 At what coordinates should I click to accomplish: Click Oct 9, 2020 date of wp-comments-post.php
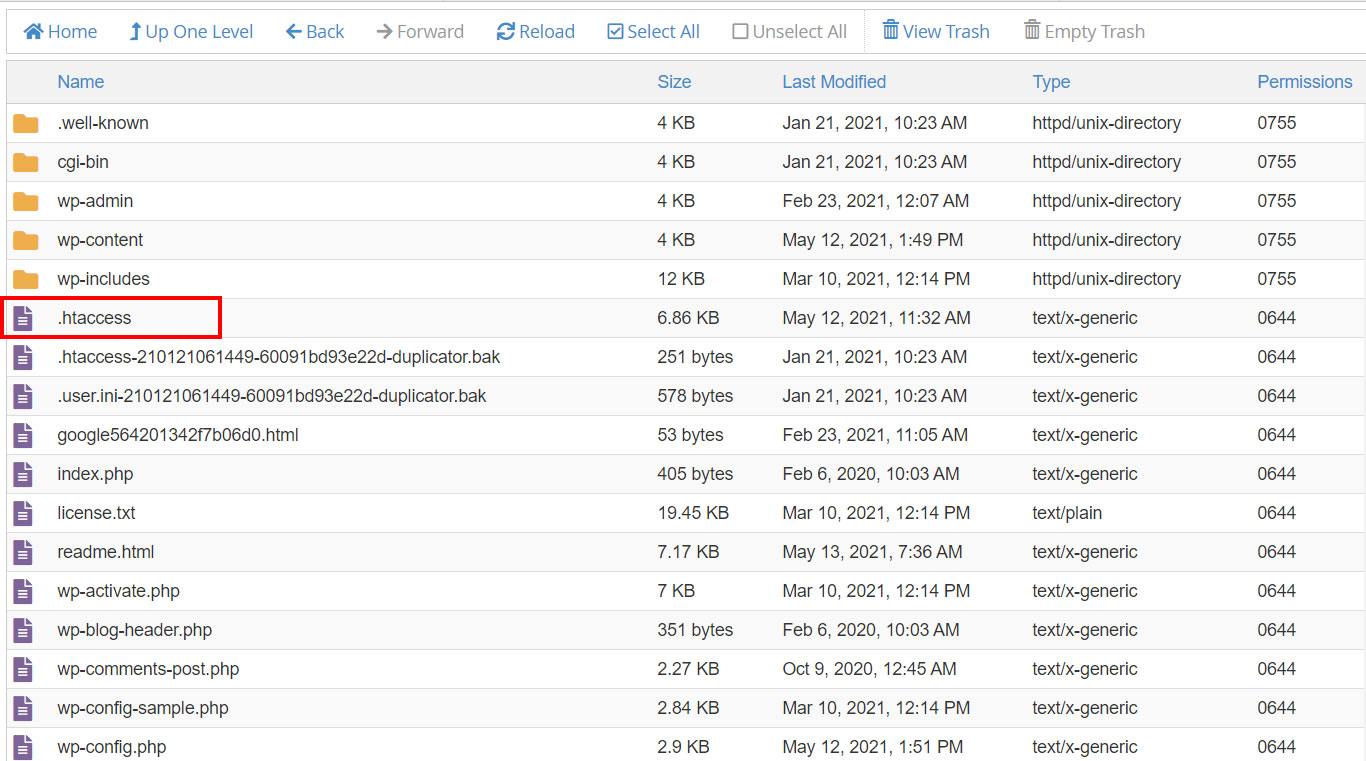point(869,669)
